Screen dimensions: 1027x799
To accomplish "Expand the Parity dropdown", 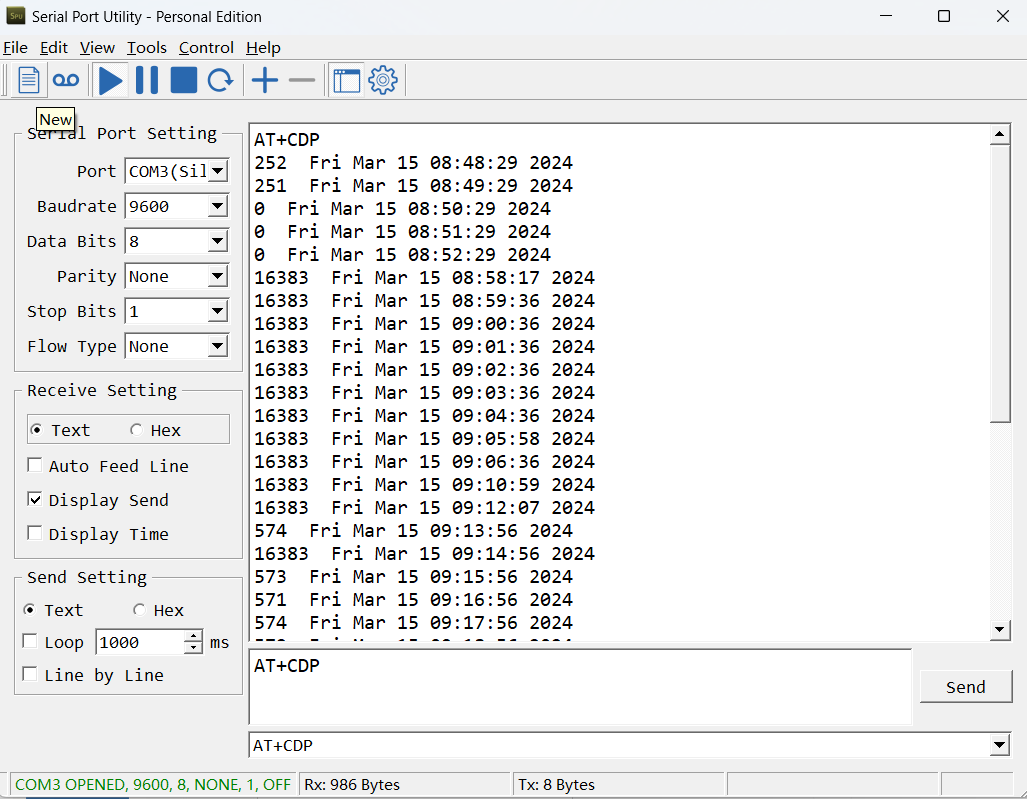I will 218,276.
